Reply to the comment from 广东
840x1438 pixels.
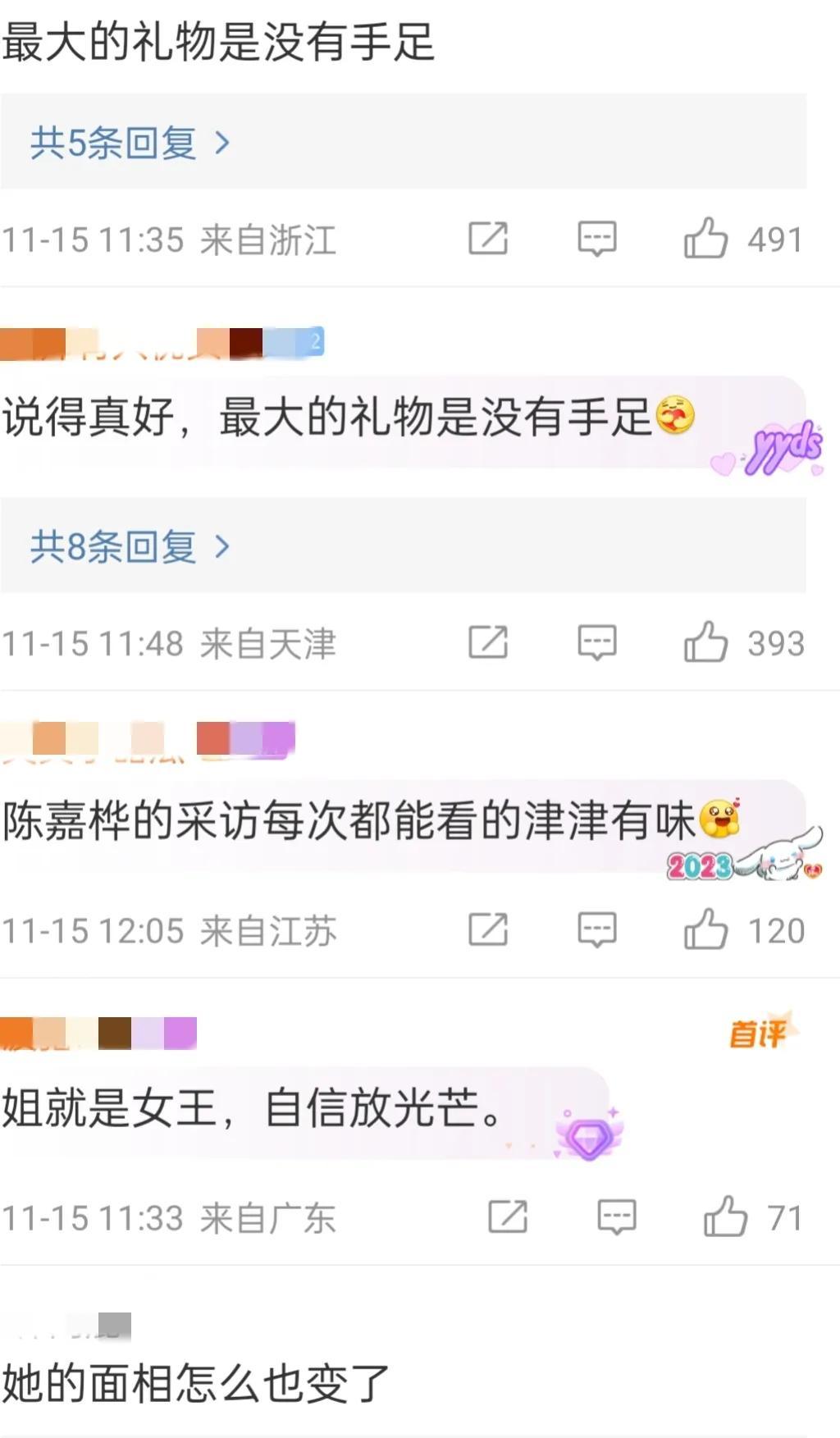pyautogui.click(x=616, y=1217)
